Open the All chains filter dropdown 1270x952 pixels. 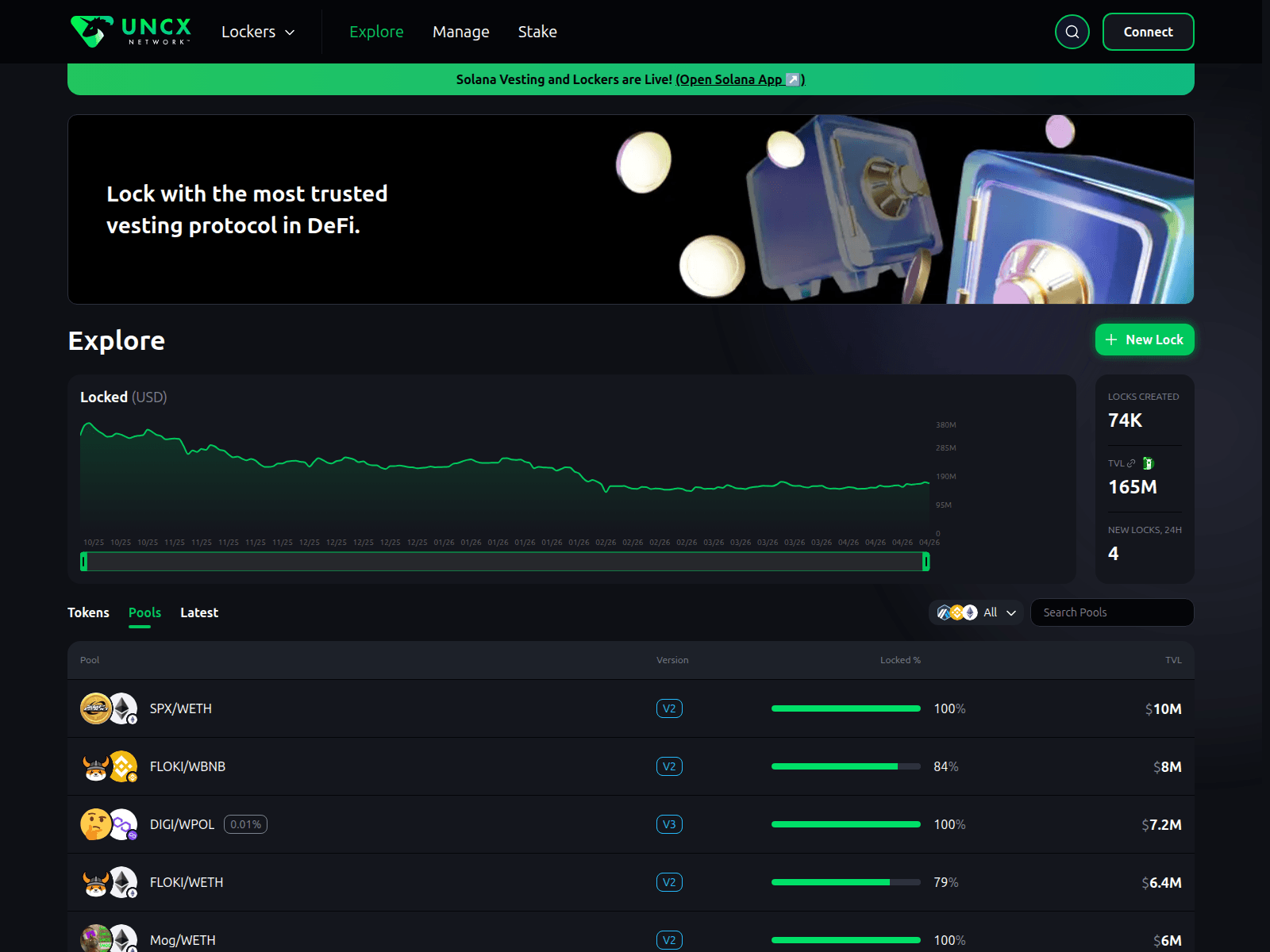click(976, 612)
